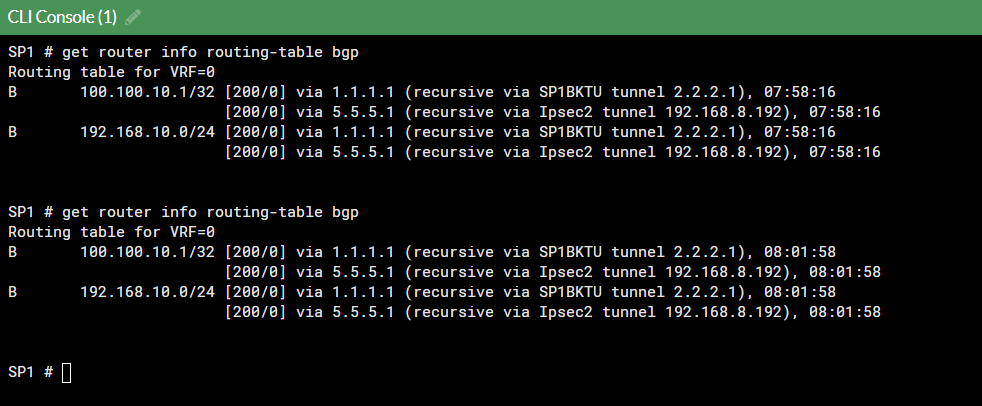
Task: Select the CLI Console (1) title text
Action: point(62,17)
